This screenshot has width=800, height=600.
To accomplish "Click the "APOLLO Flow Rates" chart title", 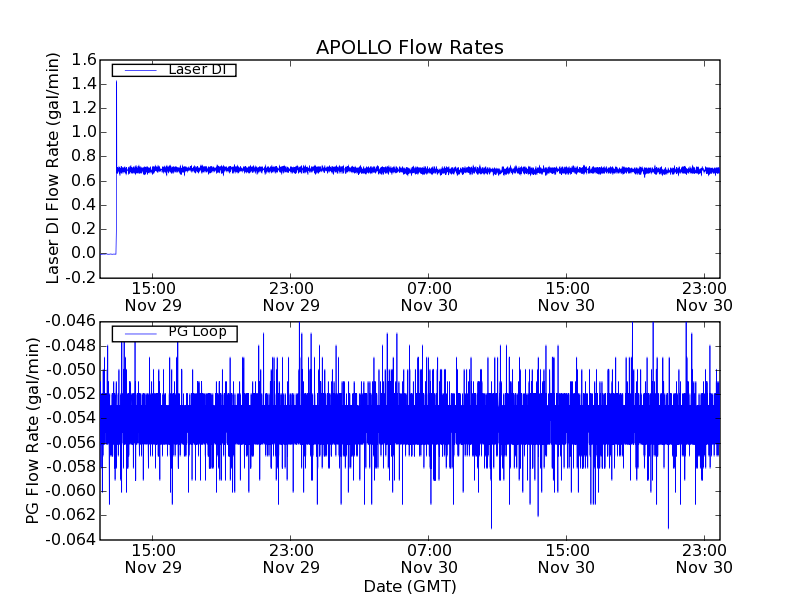I will tap(409, 48).
